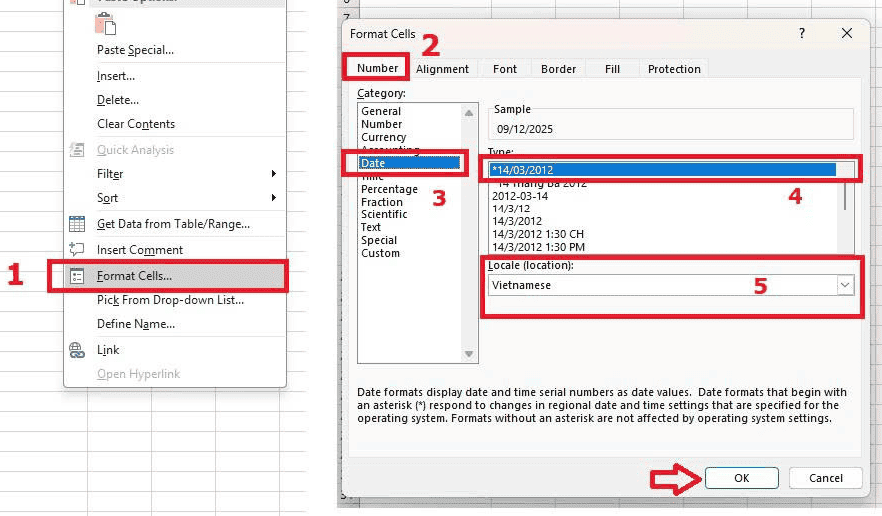
Task: Click the Quick Analysis icon
Action: (x=76, y=150)
